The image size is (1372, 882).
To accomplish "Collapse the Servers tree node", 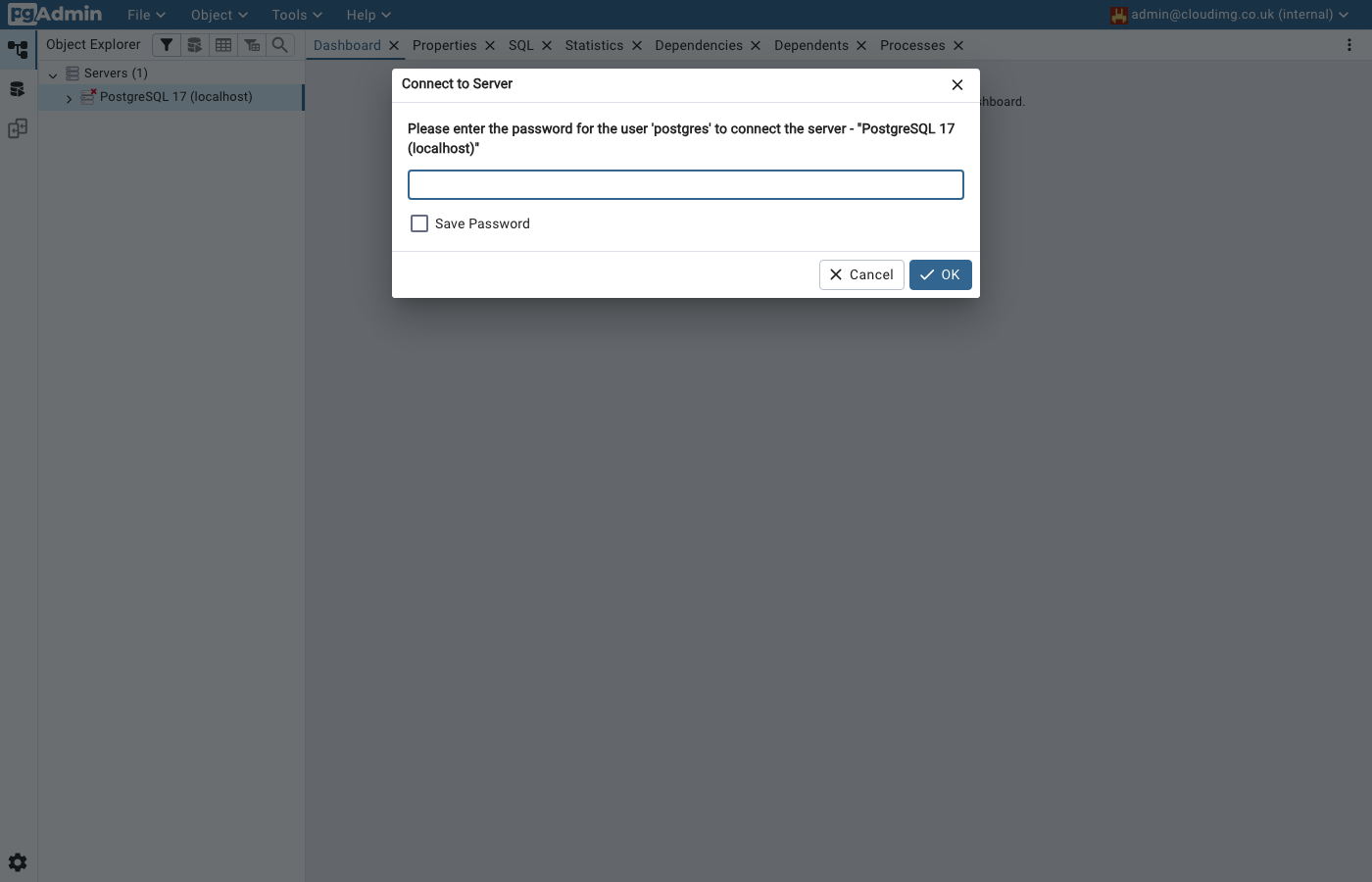I will [52, 73].
